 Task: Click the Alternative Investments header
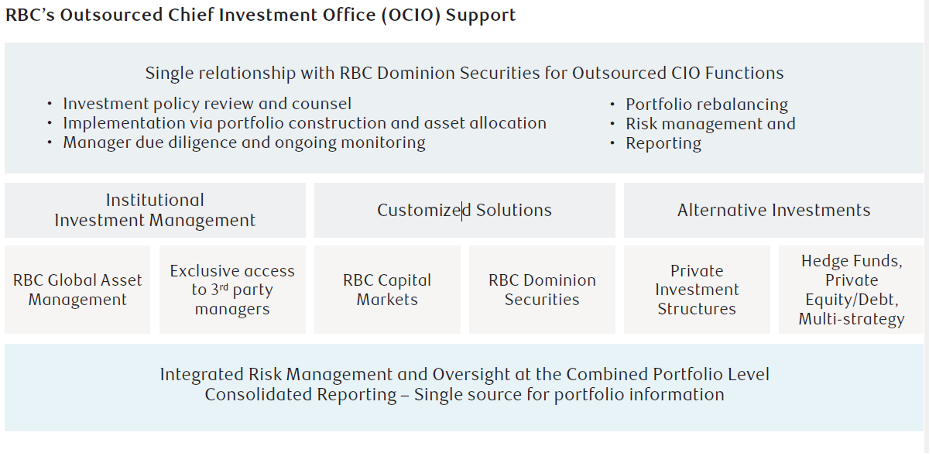click(773, 210)
